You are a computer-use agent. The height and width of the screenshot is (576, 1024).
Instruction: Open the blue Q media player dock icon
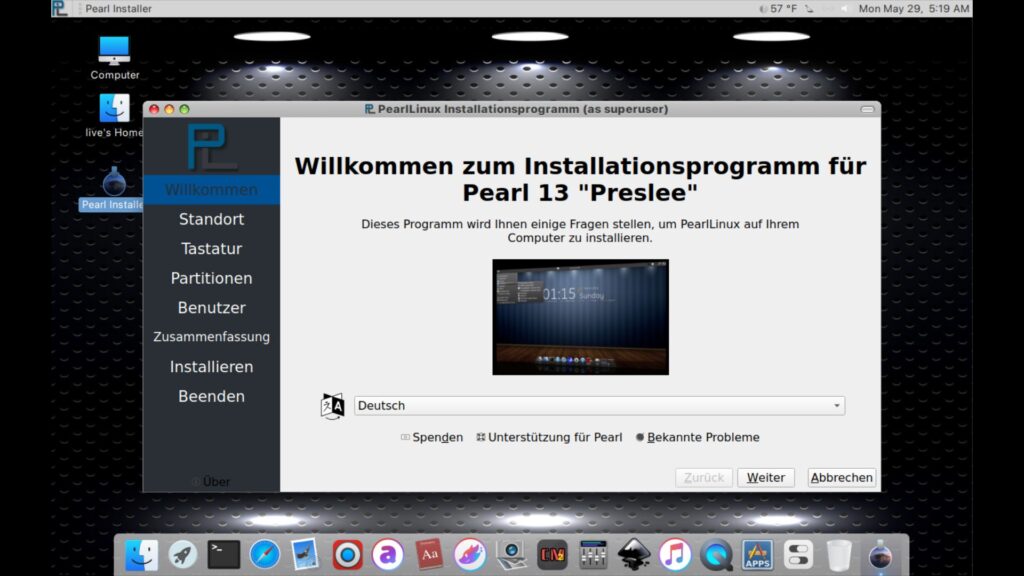[716, 555]
